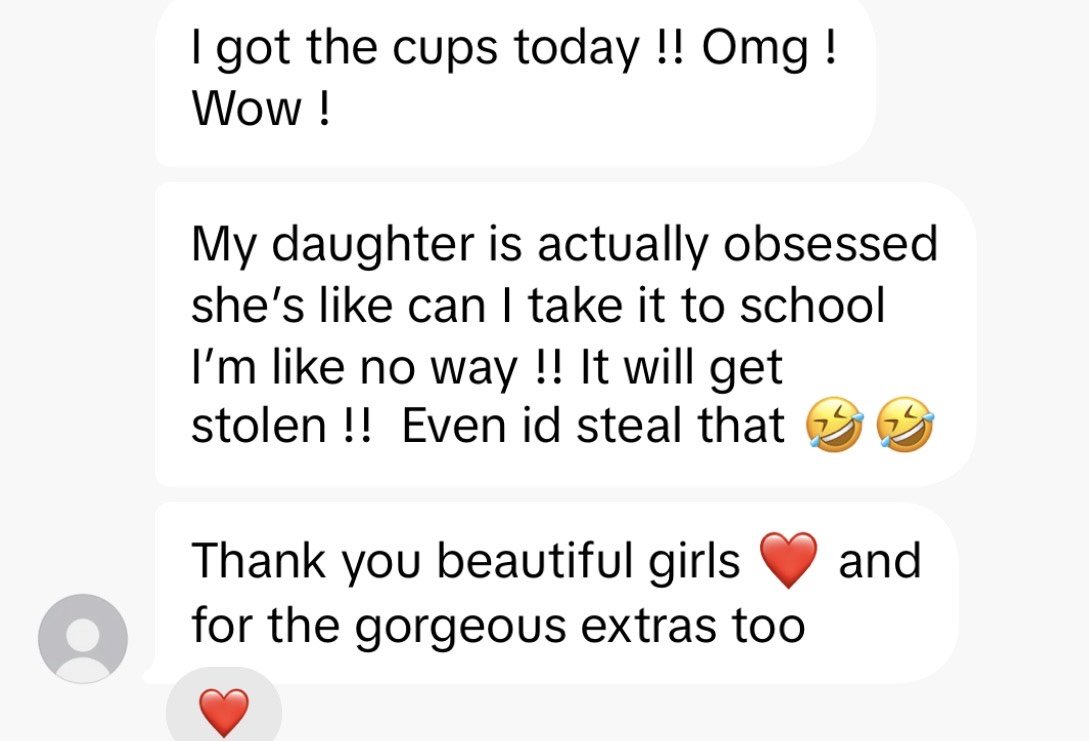Image resolution: width=1089 pixels, height=741 pixels.
Task: Click the second rolling-laughing emoji
Action: (x=905, y=425)
